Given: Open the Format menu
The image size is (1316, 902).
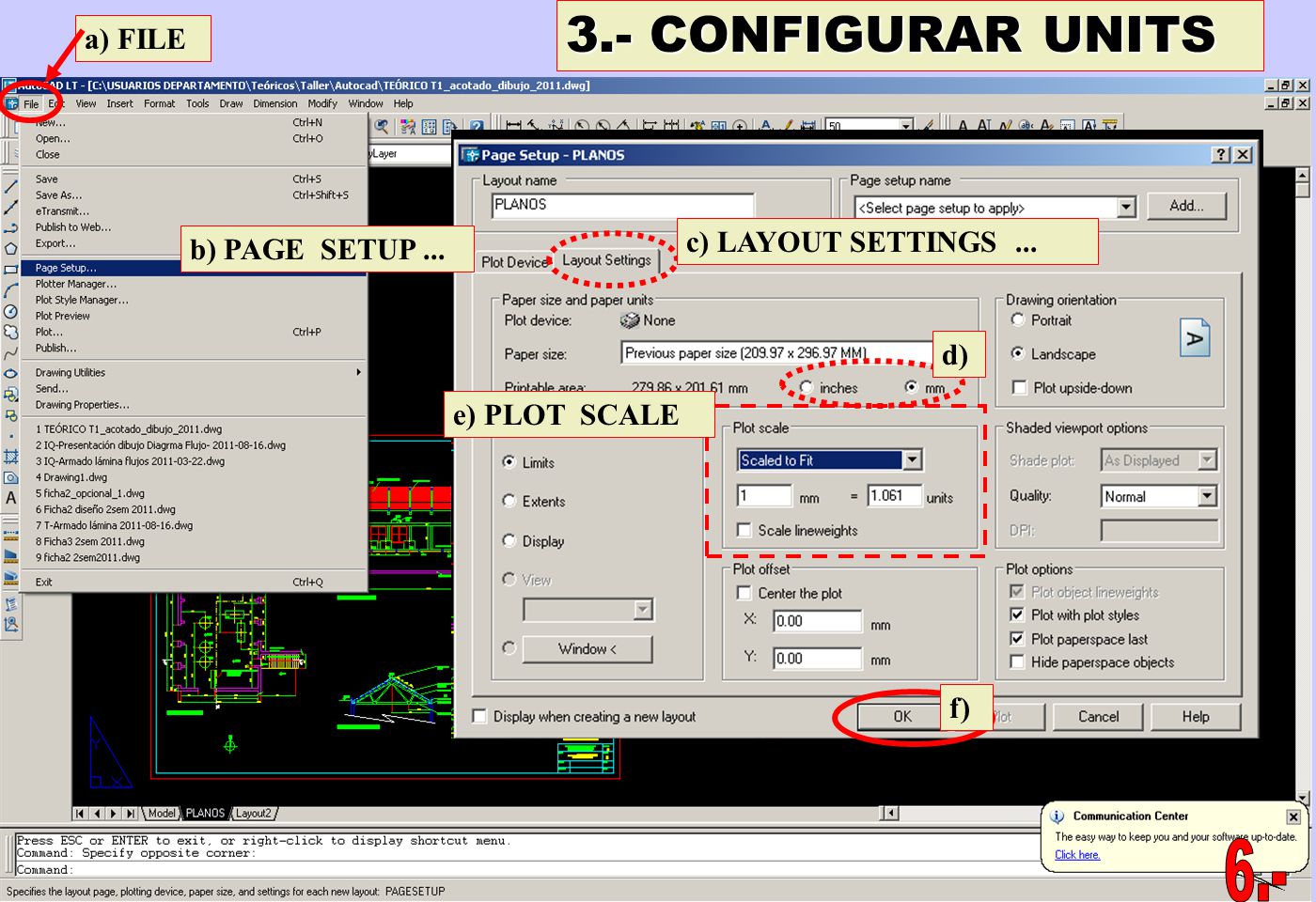Looking at the screenshot, I should (x=159, y=104).
